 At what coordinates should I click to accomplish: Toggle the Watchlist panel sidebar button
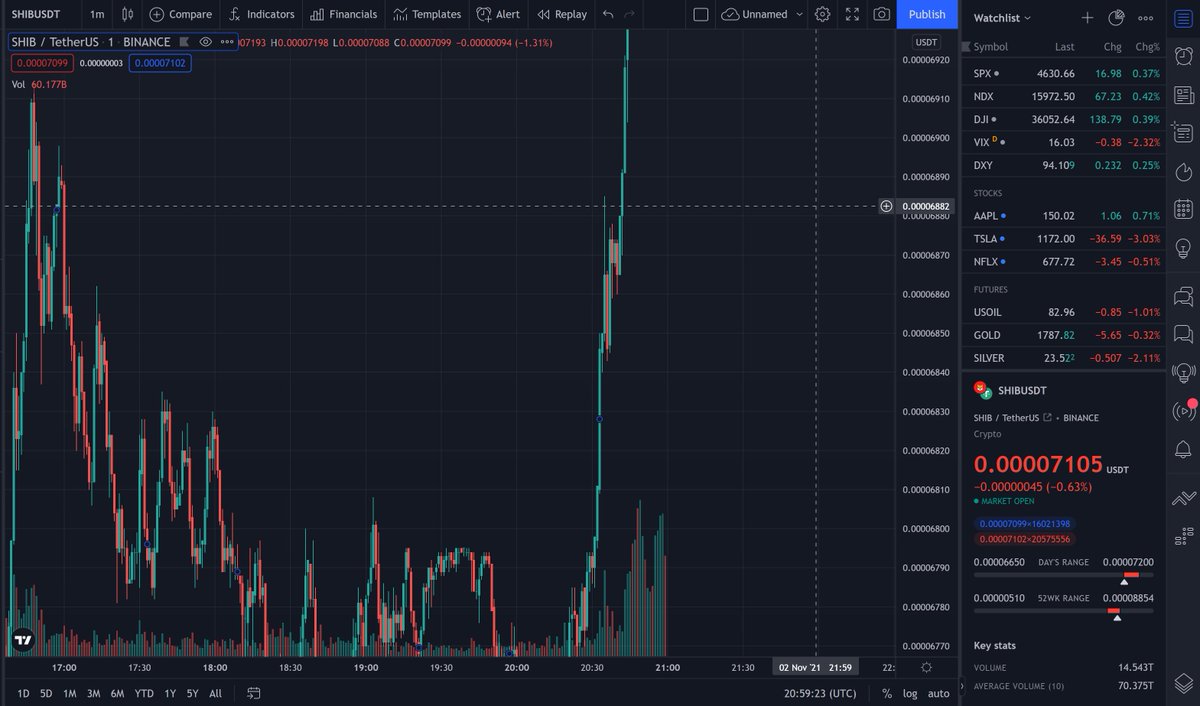(x=1184, y=17)
